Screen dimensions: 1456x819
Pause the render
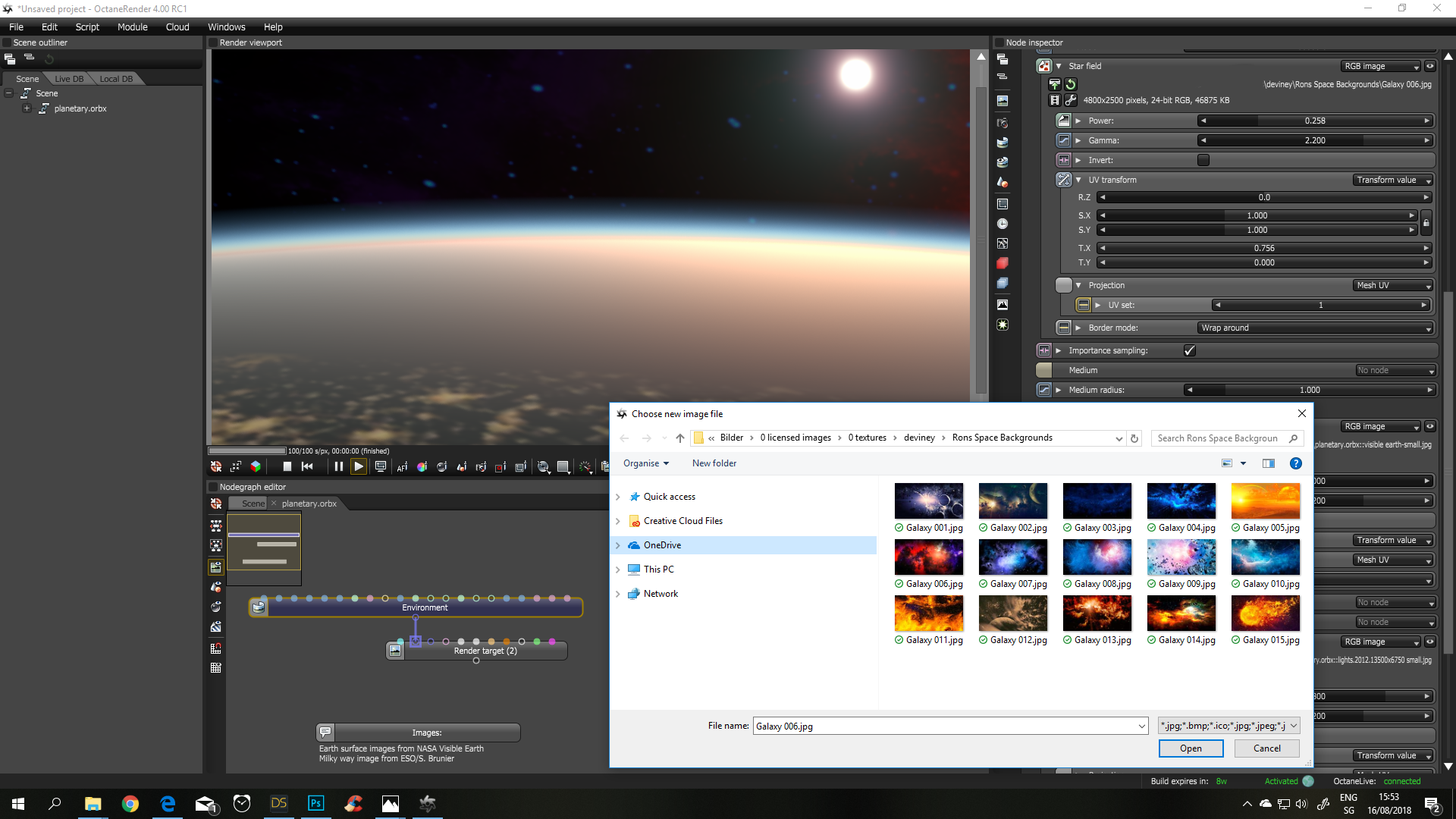coord(338,466)
